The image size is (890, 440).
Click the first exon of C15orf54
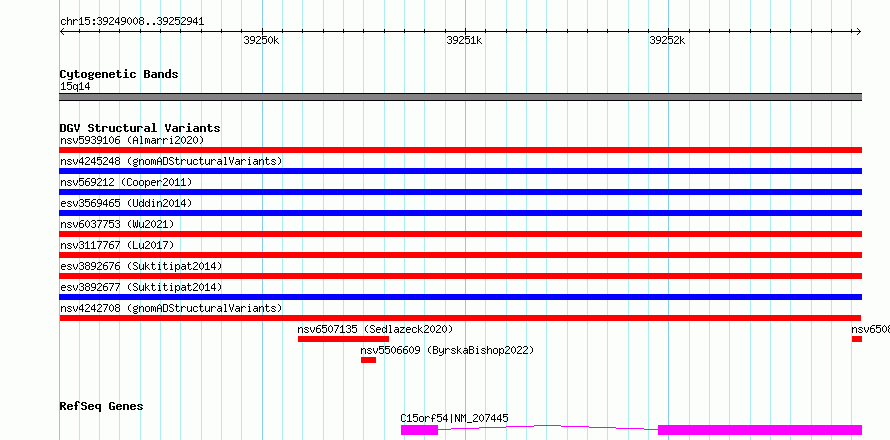(419, 430)
